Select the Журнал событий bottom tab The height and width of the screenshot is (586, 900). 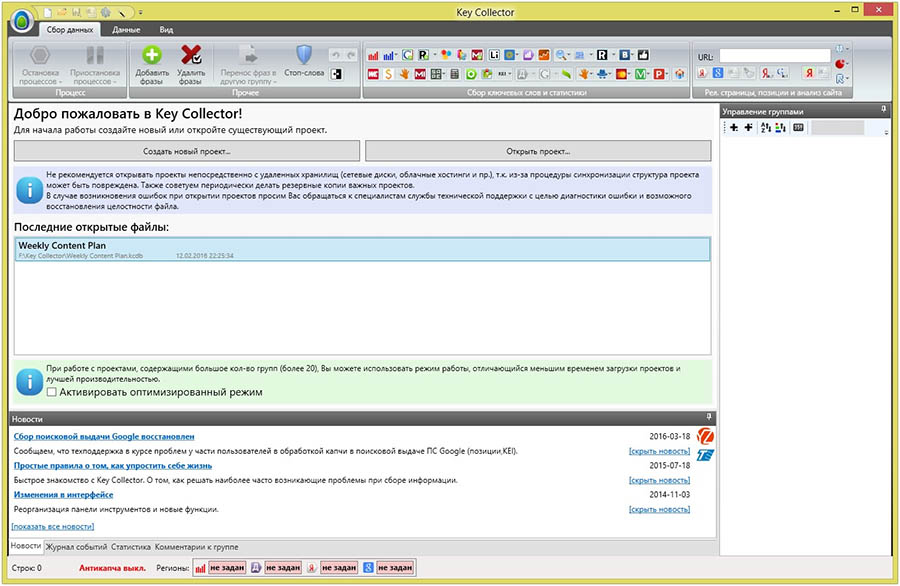coord(76,547)
